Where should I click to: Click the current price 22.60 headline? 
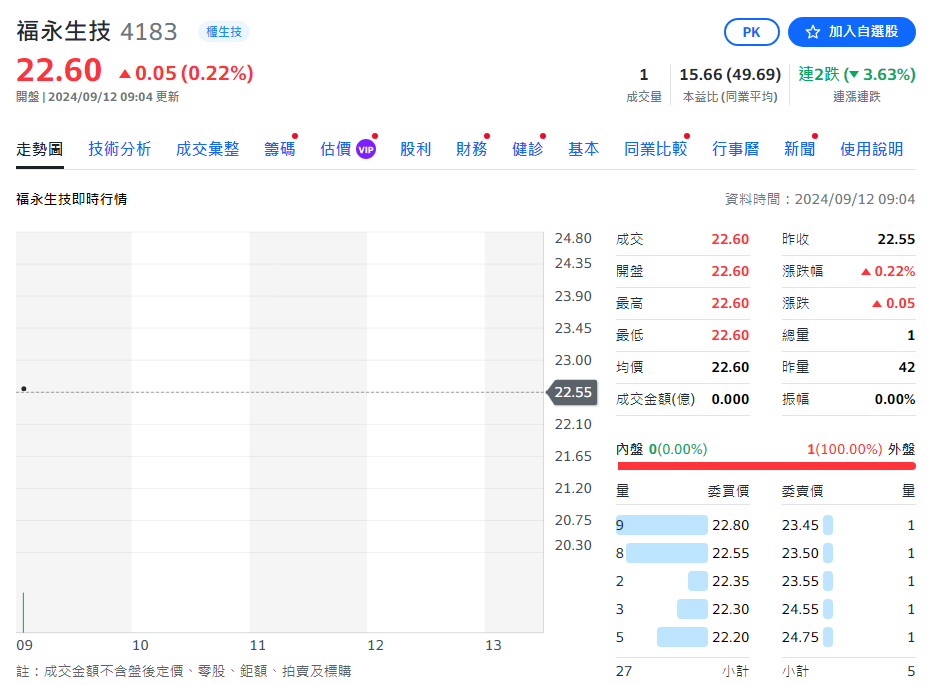pos(59,71)
